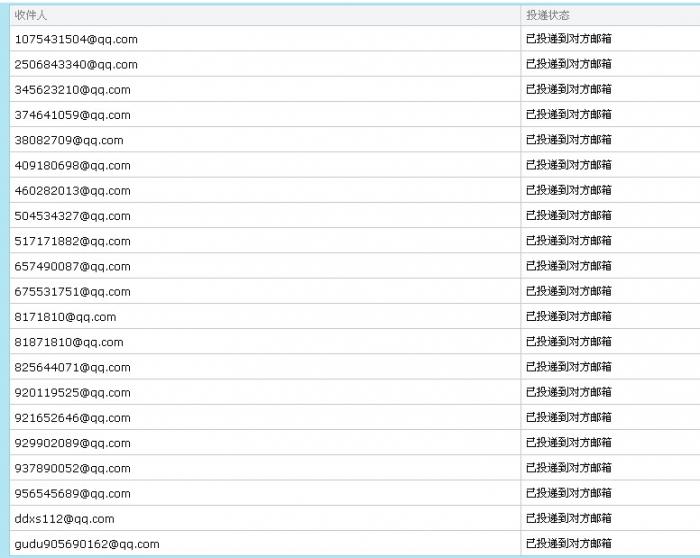Viewport: 700px width, 558px height.
Task: Click delivery status for 38082709@qq.com
Action: click(x=569, y=140)
